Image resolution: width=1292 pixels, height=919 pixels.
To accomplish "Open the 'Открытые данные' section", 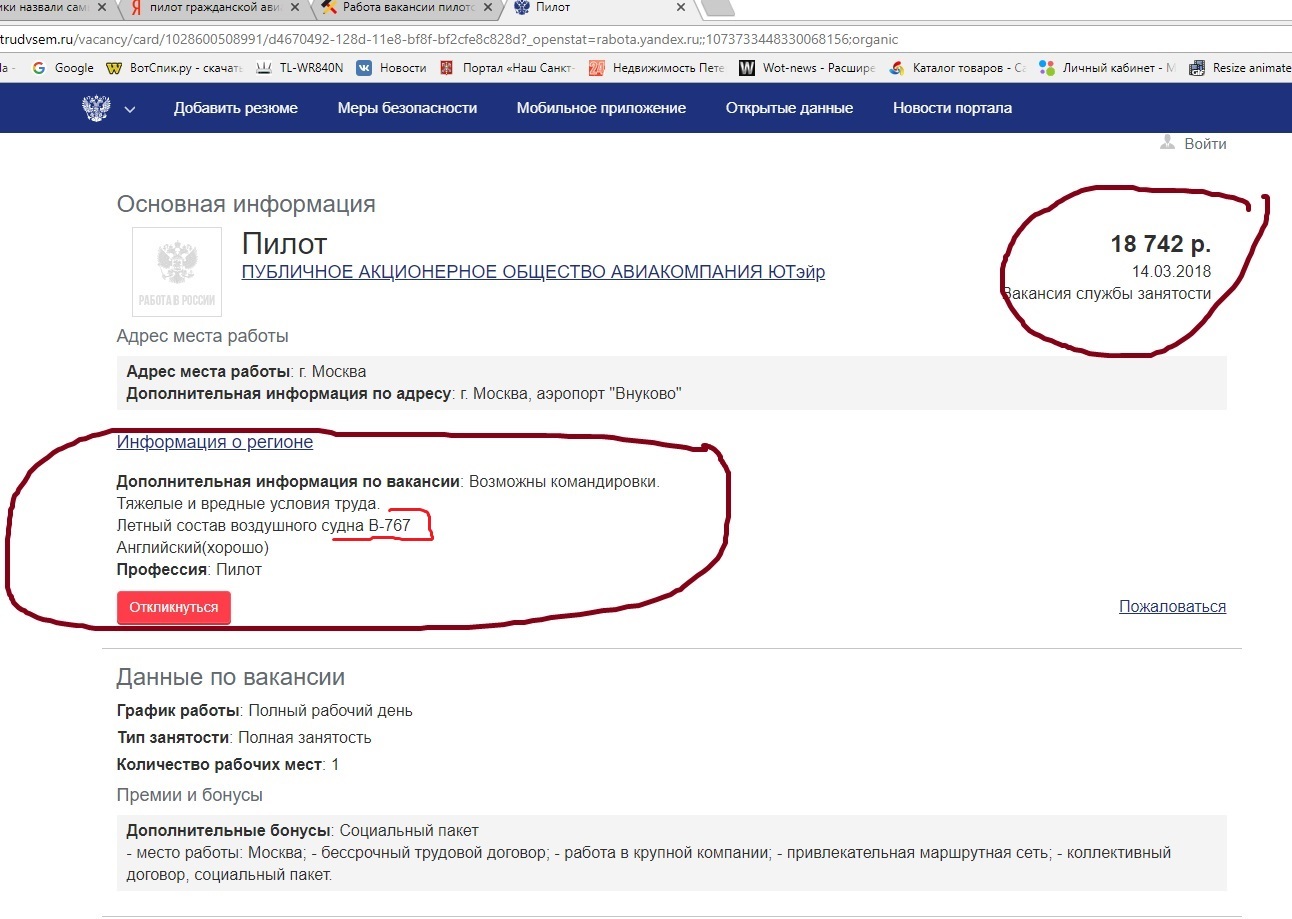I will (789, 108).
